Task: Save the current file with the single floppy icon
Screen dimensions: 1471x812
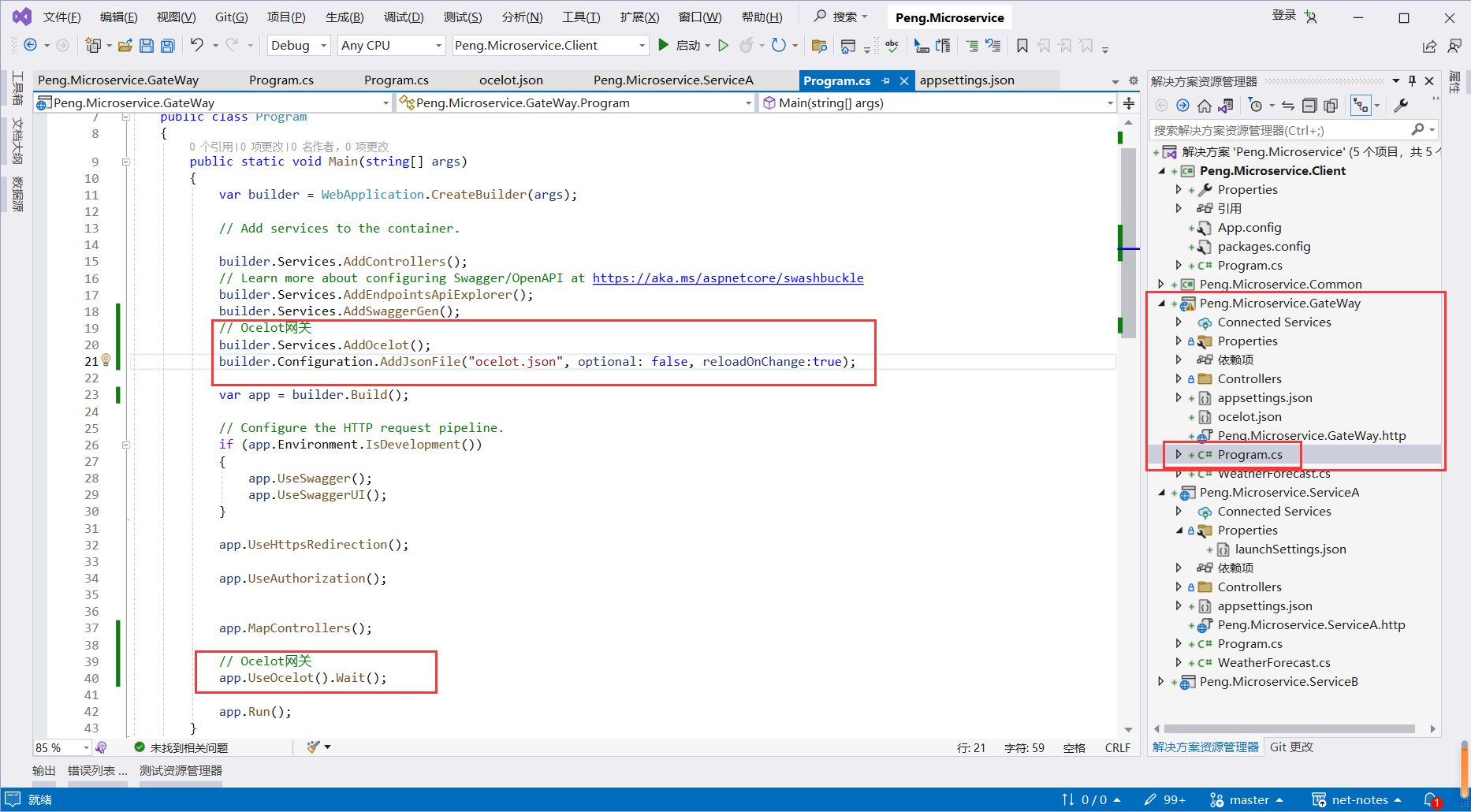Action: pos(146,46)
